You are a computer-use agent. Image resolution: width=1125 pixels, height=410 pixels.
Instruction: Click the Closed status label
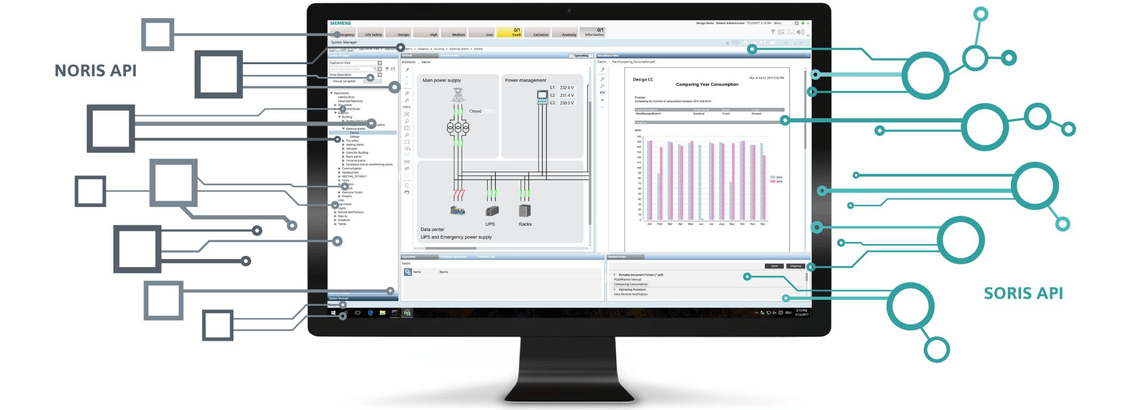tap(475, 111)
